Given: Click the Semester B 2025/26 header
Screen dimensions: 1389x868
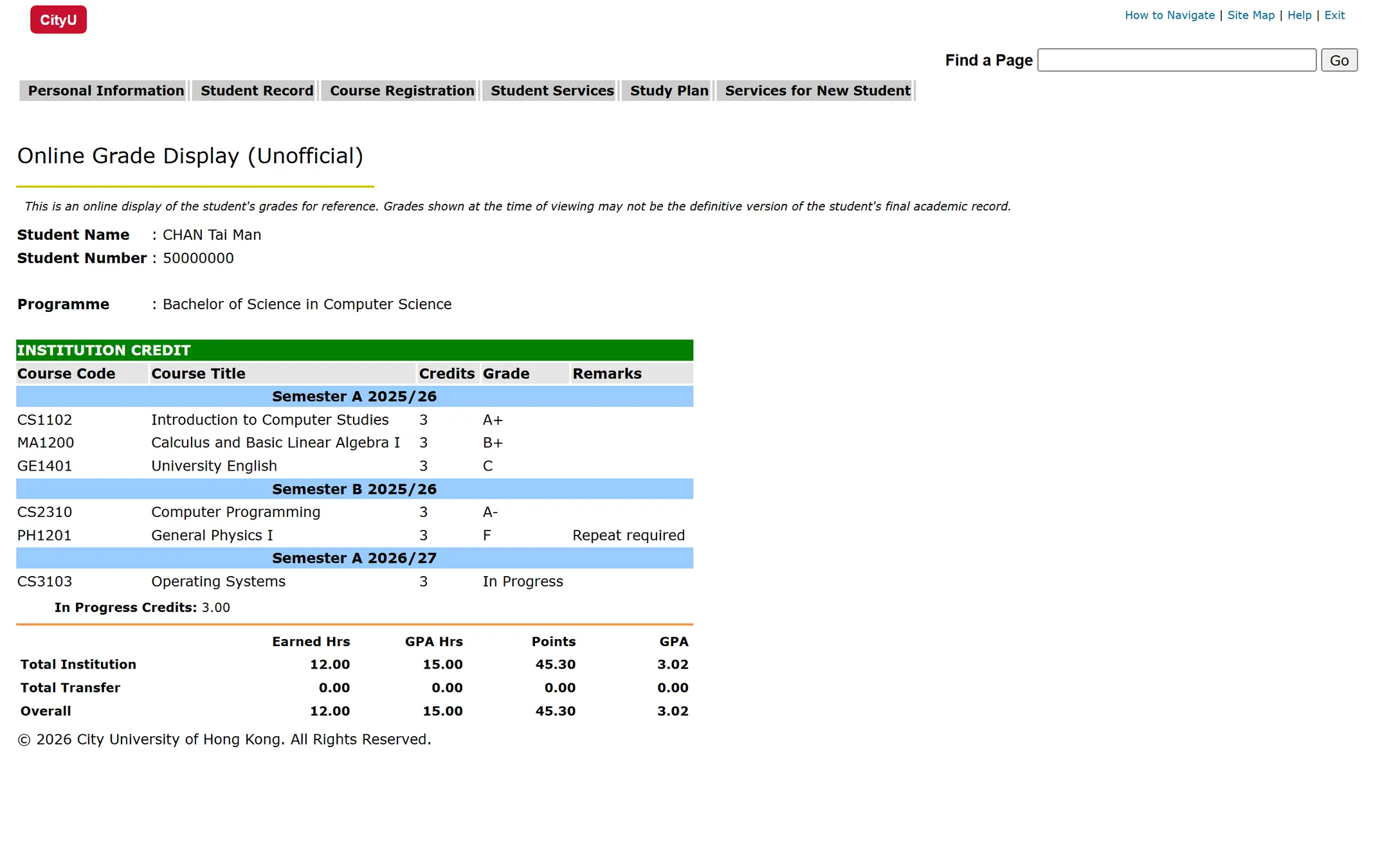Looking at the screenshot, I should tap(354, 489).
